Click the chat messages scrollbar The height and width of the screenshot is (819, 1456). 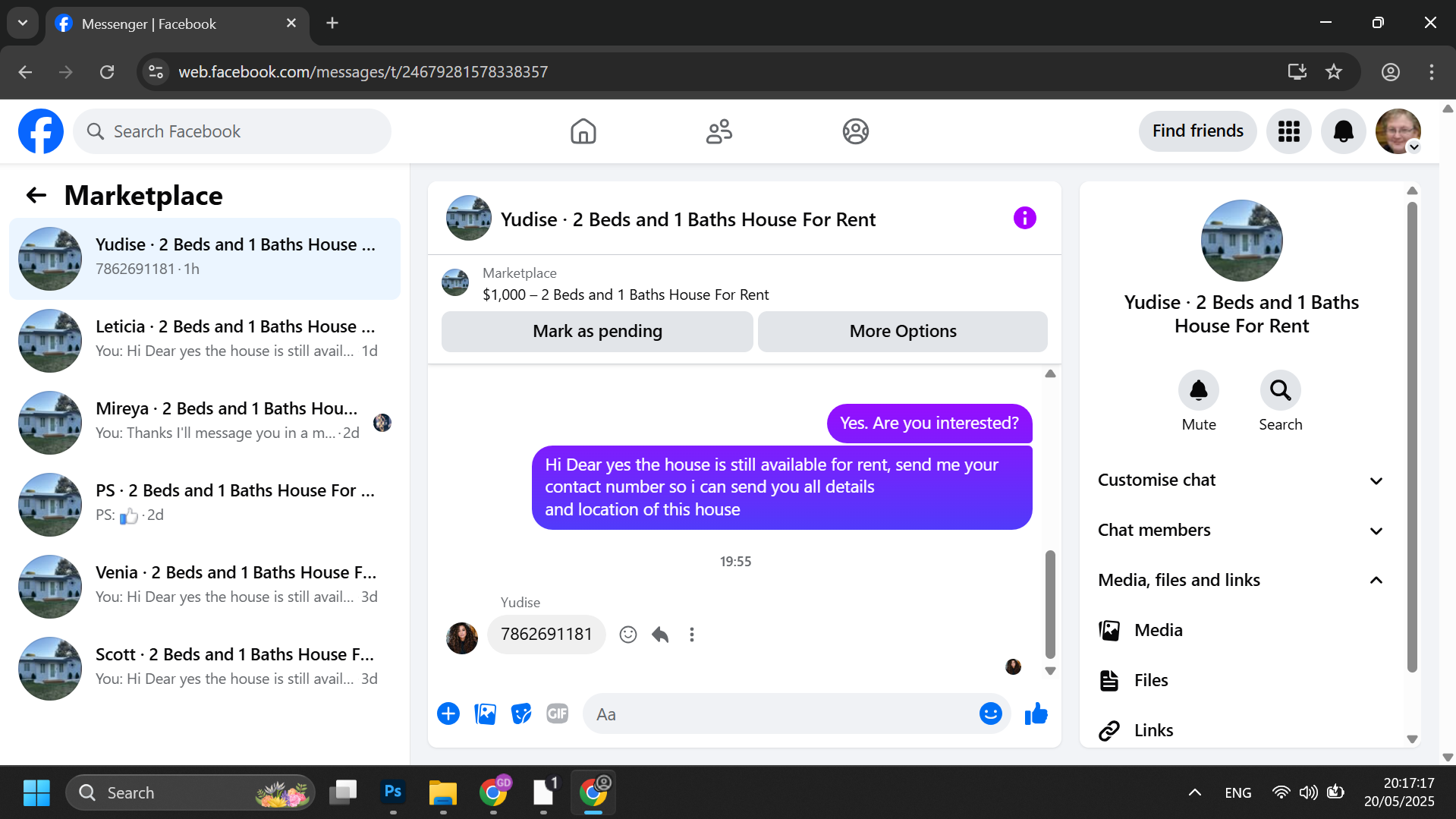pyautogui.click(x=1050, y=604)
